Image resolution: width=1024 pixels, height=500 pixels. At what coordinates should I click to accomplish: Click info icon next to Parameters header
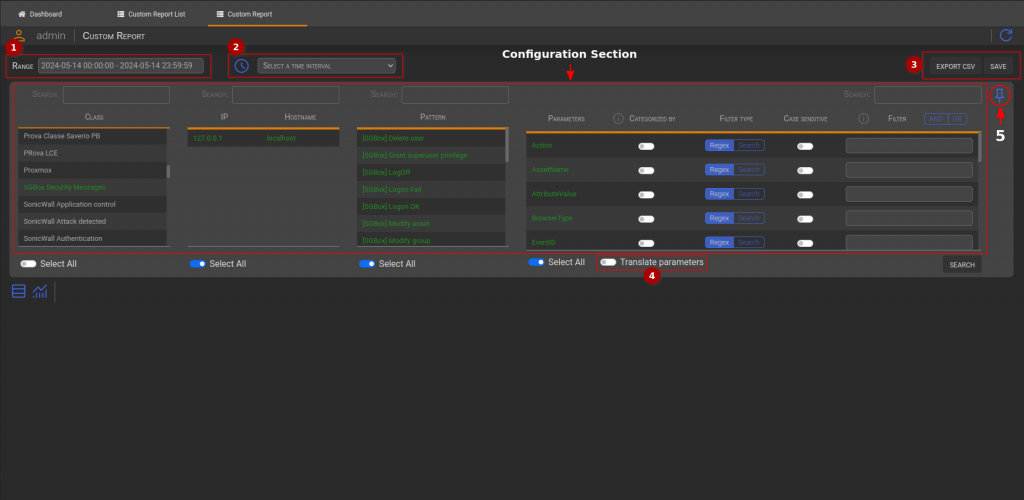618,119
